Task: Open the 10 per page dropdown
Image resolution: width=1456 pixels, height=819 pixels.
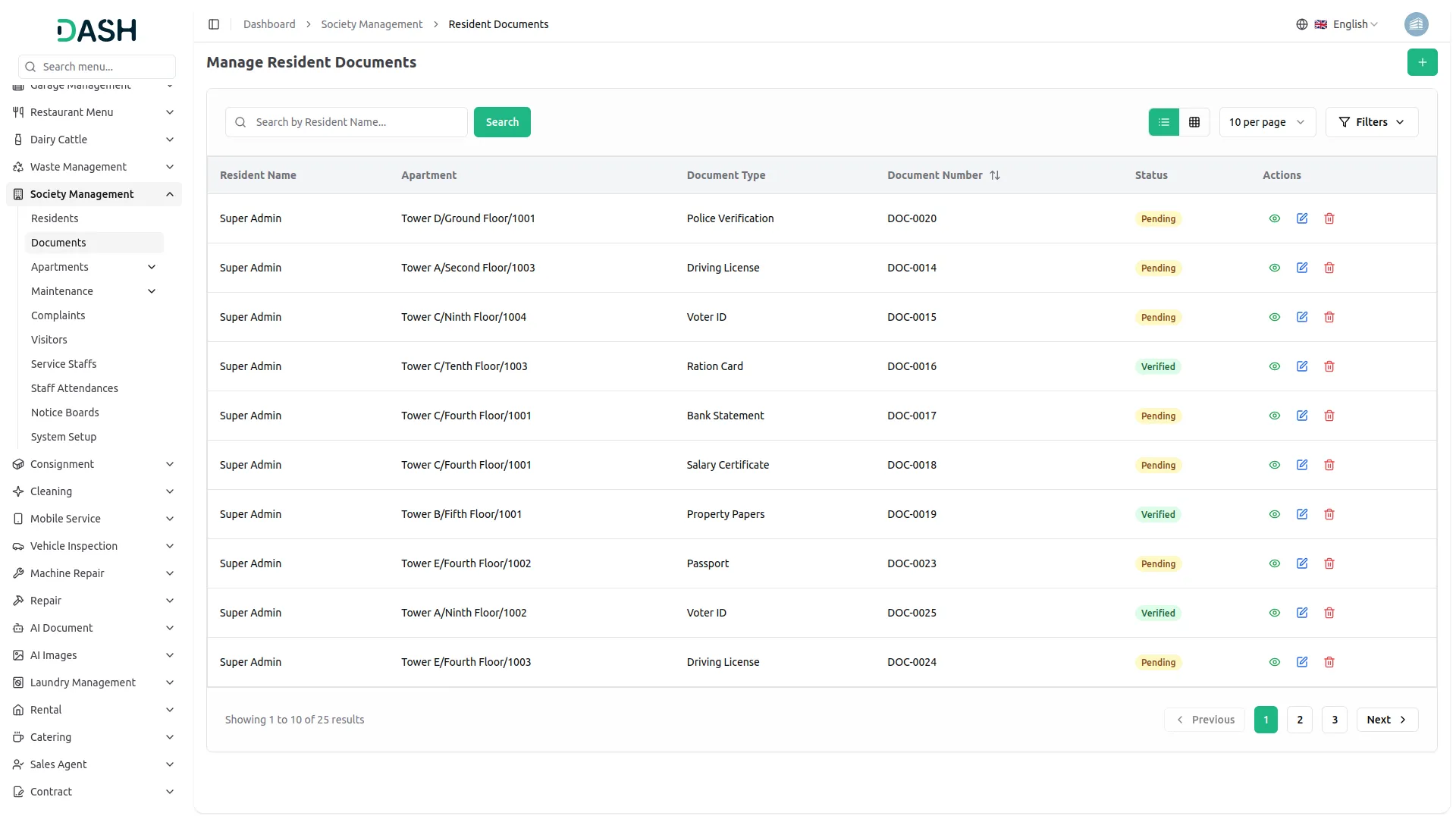Action: tap(1266, 122)
